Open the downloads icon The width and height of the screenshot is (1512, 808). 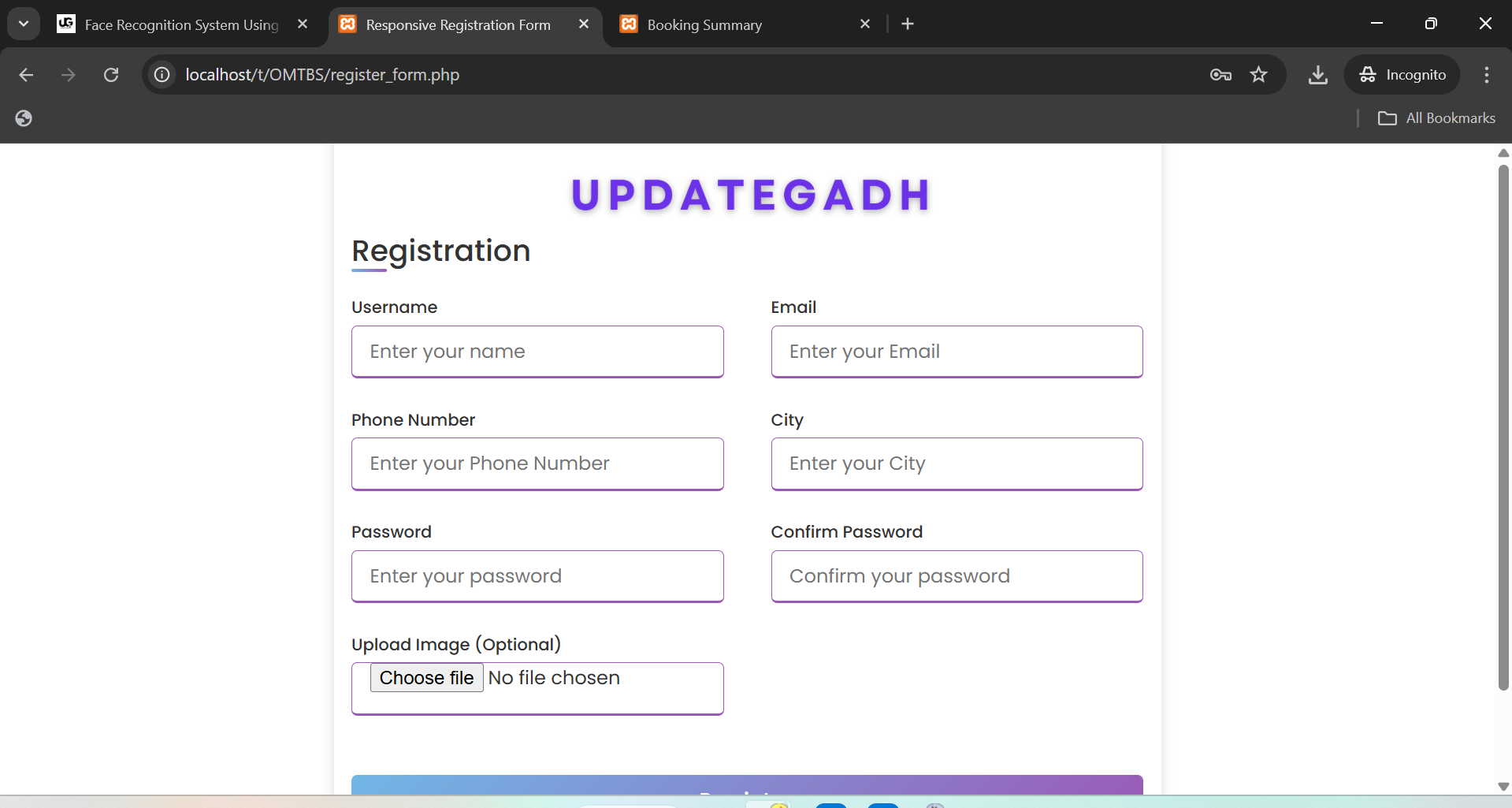[1318, 75]
